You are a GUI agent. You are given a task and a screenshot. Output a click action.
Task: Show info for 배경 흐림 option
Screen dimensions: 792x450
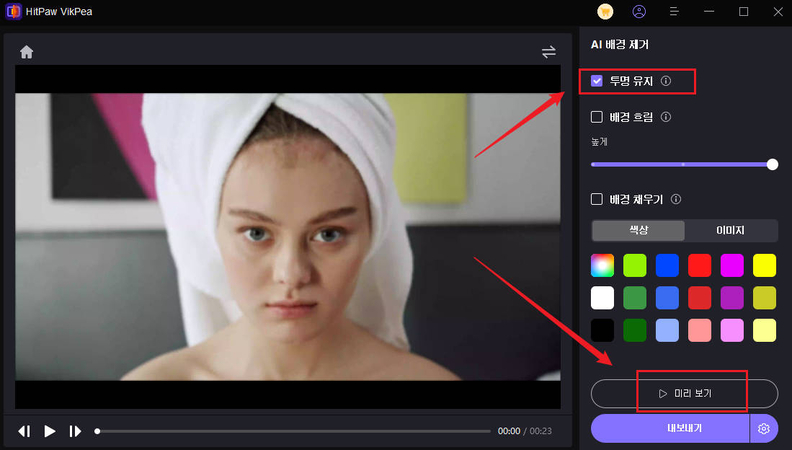(x=666, y=117)
